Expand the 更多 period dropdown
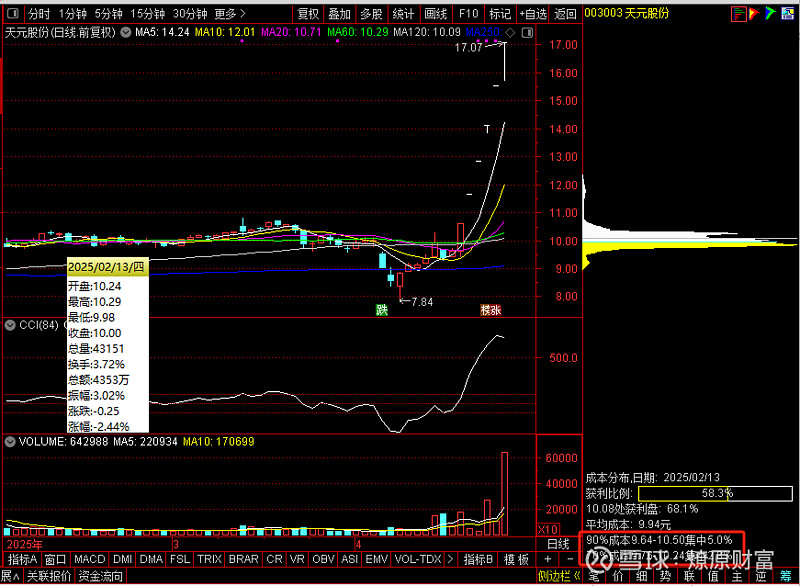The image size is (800, 586). click(x=231, y=14)
